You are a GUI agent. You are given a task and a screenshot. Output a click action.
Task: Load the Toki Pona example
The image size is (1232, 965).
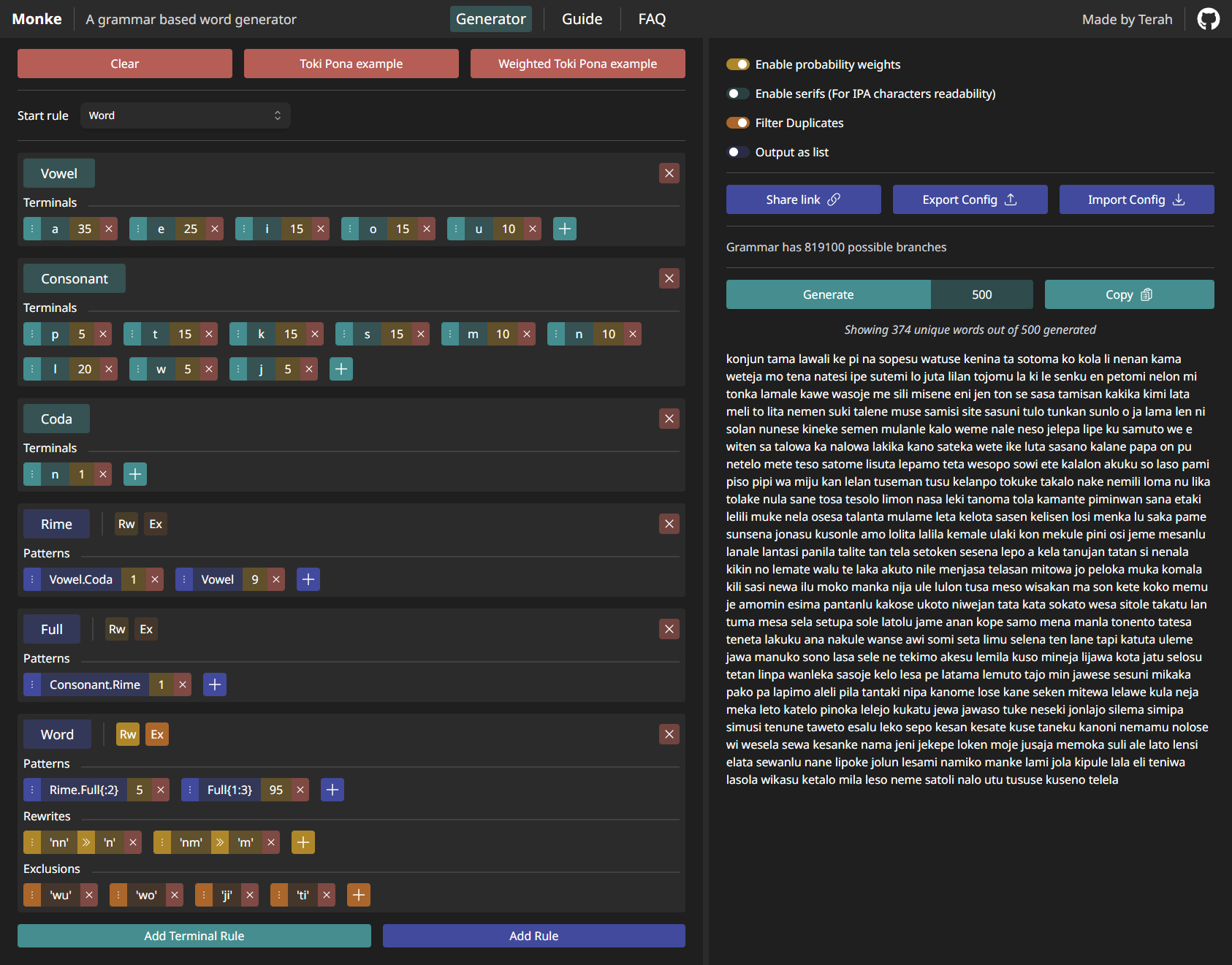tap(351, 64)
